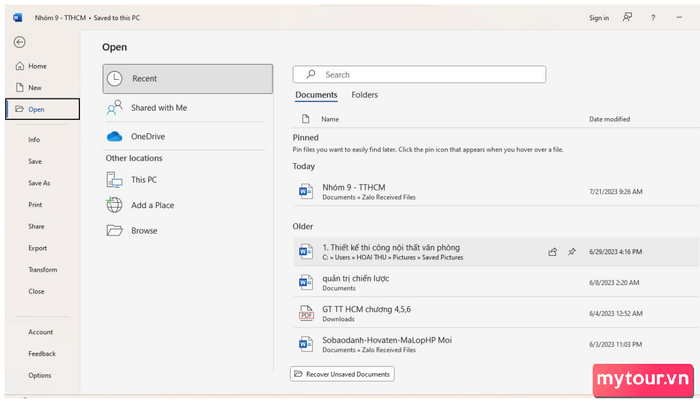Click the Search input field

coord(419,74)
